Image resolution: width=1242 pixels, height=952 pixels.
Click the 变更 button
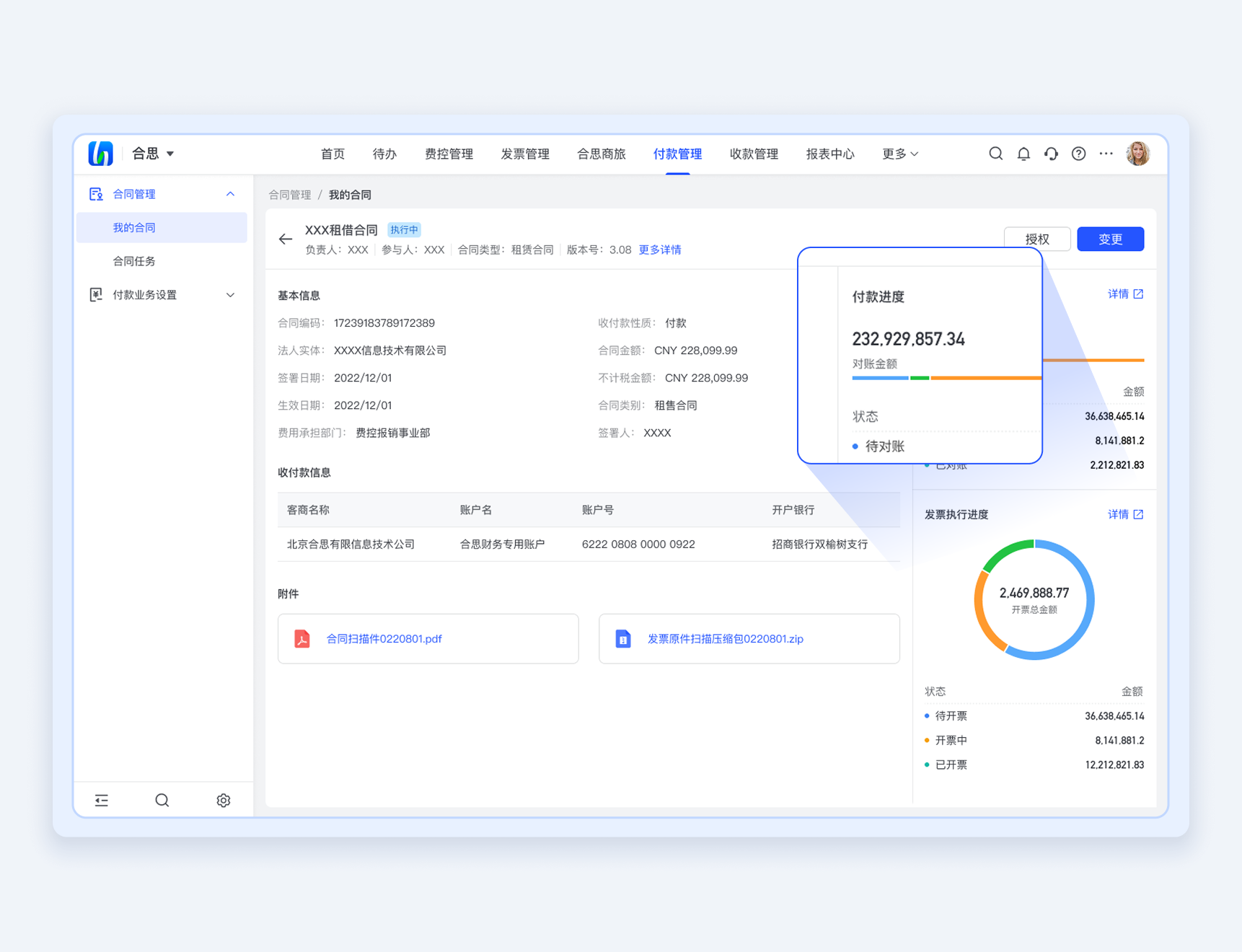coord(1109,239)
